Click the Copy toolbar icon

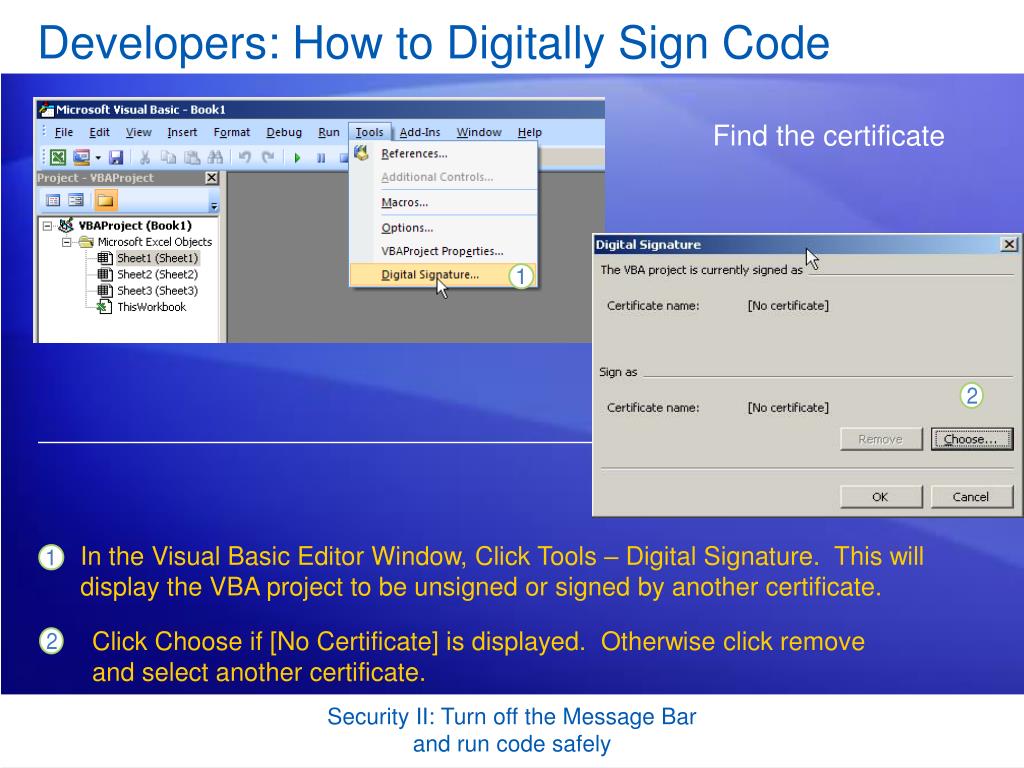click(168, 157)
